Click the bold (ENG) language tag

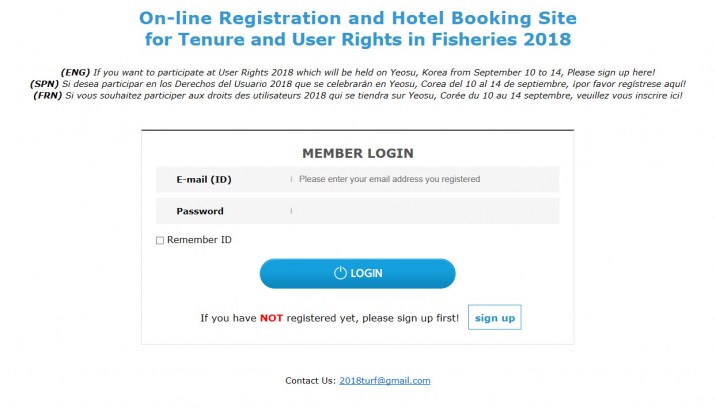[x=75, y=73]
